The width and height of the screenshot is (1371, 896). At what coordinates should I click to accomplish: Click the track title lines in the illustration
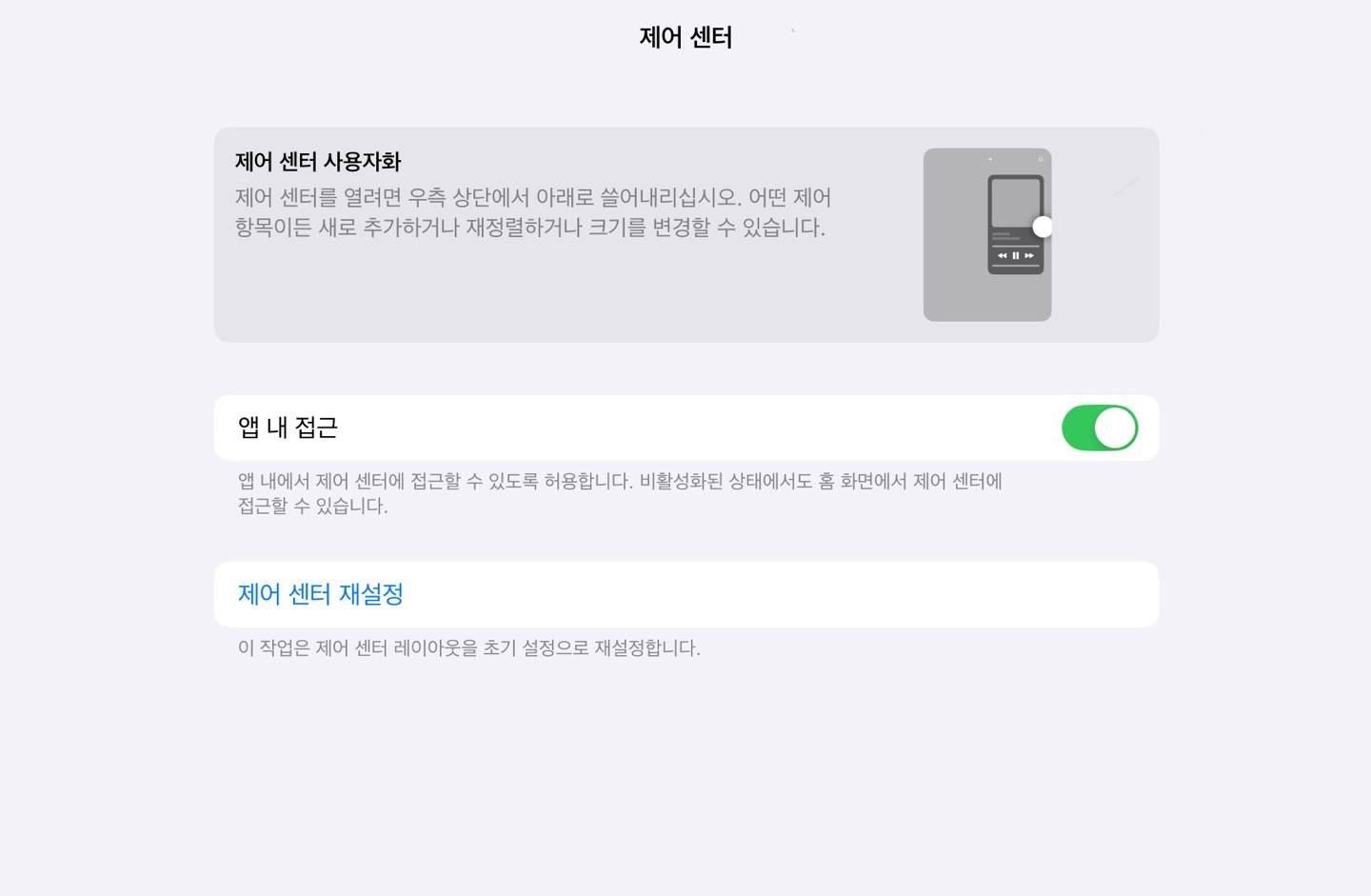point(1006,236)
